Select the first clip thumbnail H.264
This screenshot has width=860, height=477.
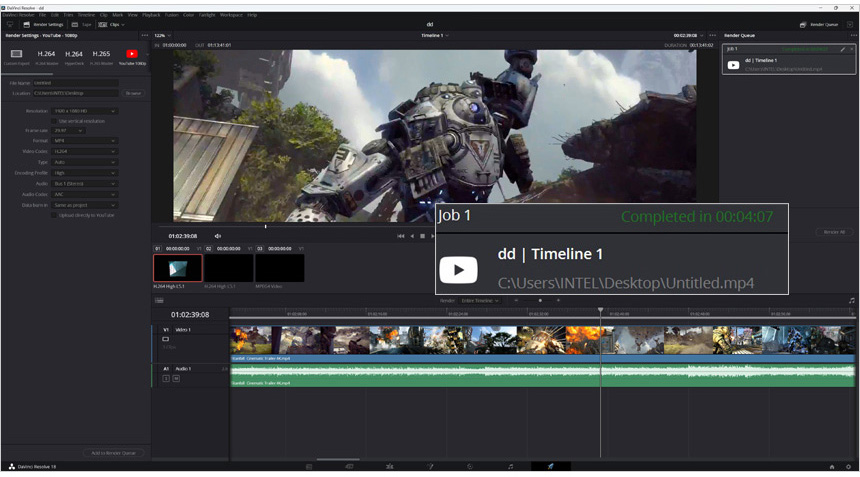tap(178, 268)
